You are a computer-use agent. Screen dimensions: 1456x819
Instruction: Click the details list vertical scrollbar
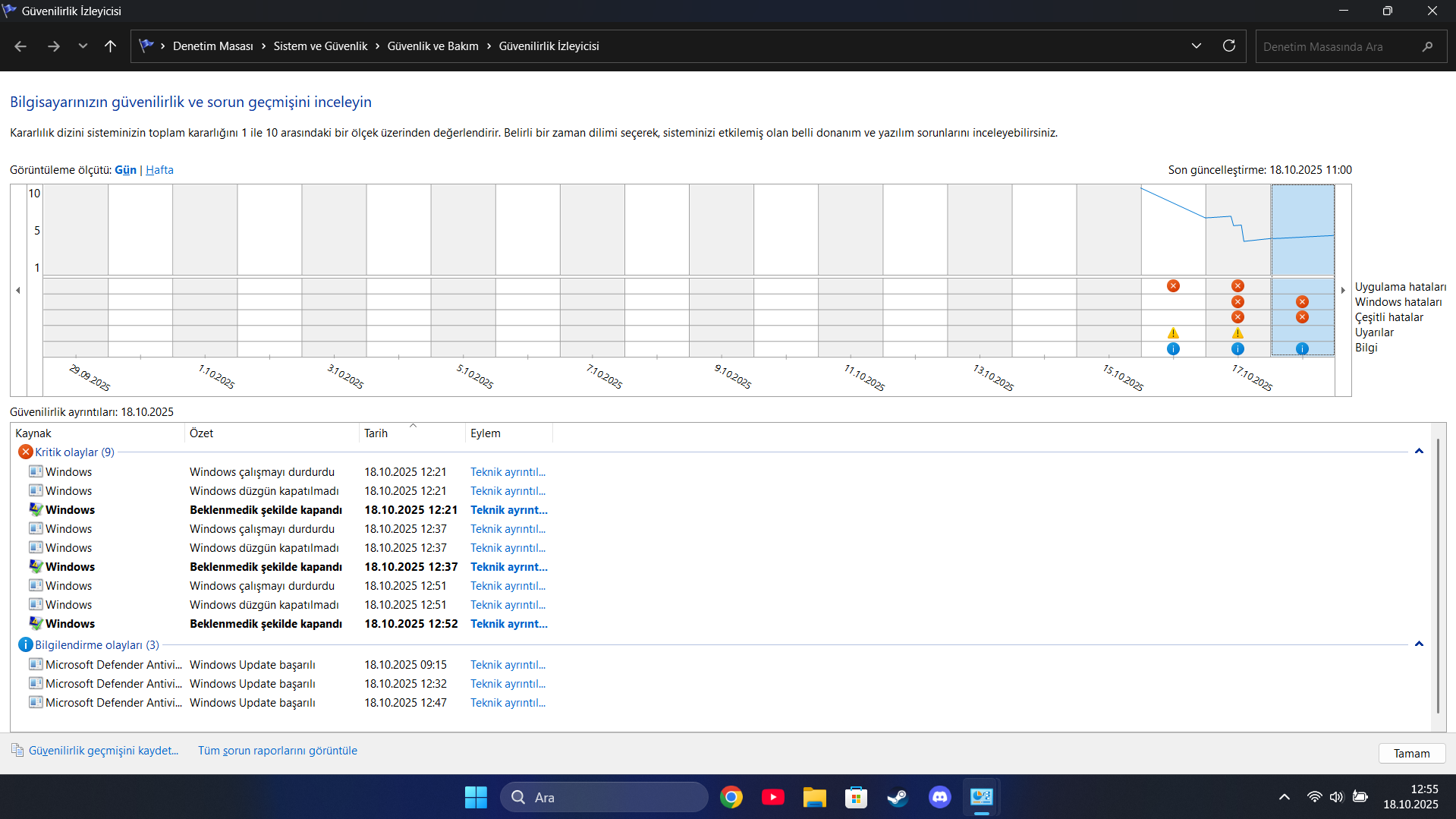(1438, 577)
